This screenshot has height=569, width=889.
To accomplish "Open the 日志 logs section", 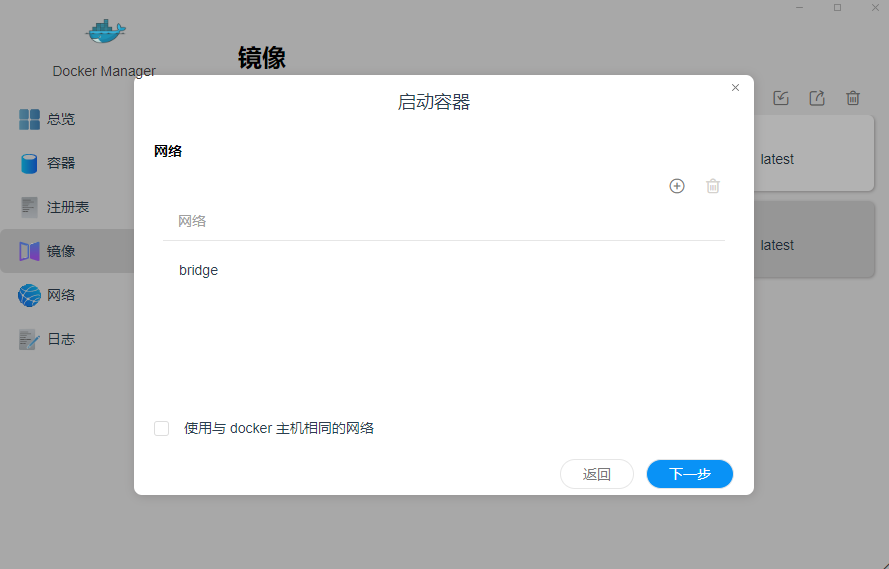I will coord(60,339).
